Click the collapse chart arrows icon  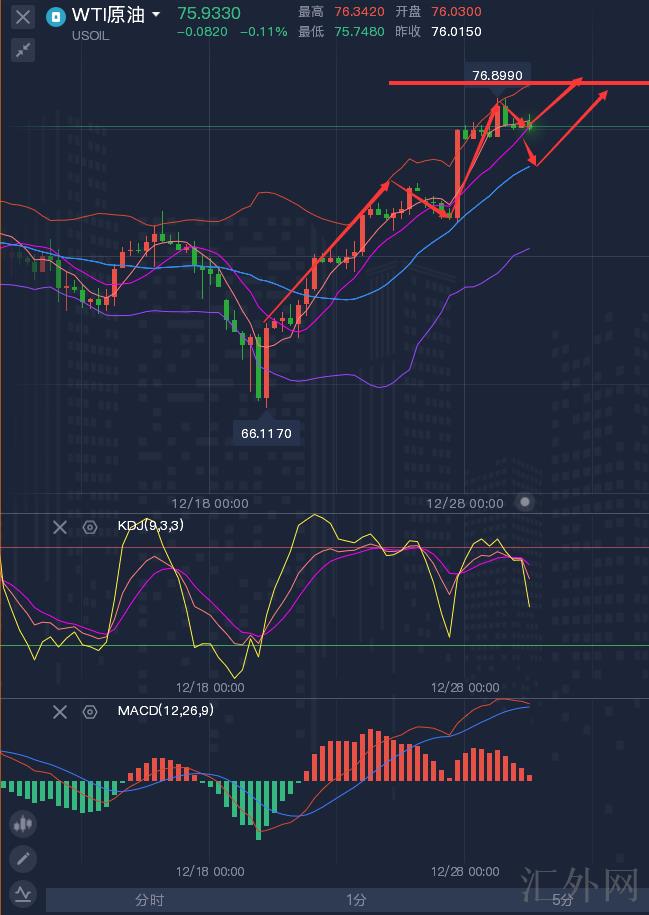pos(22,50)
